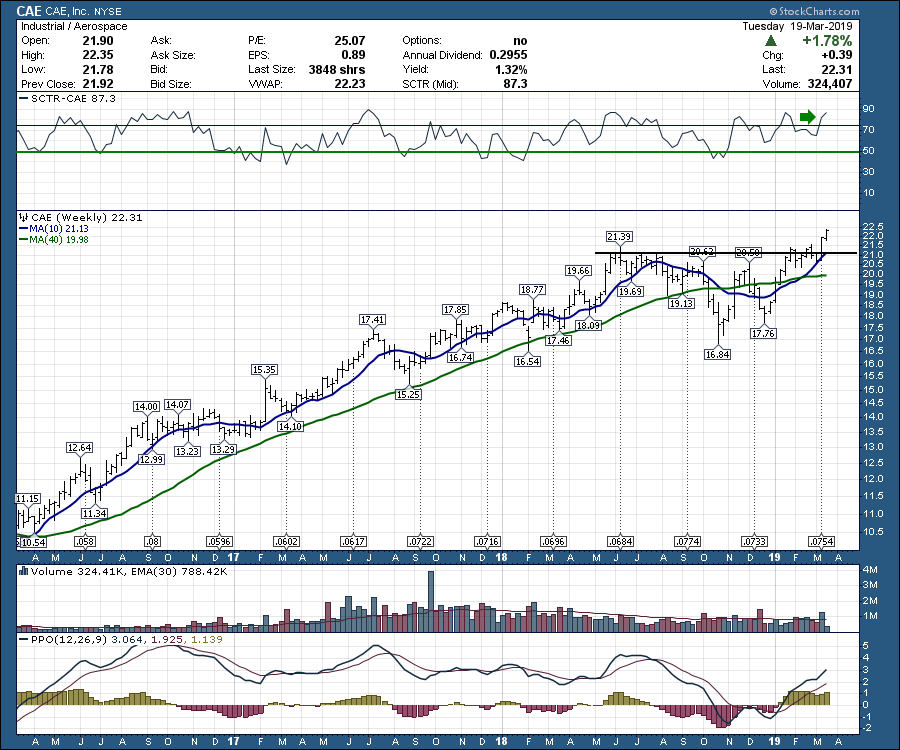Click the Industrial / Aerospace sector label
Screen dimensions: 900x750
(74, 26)
